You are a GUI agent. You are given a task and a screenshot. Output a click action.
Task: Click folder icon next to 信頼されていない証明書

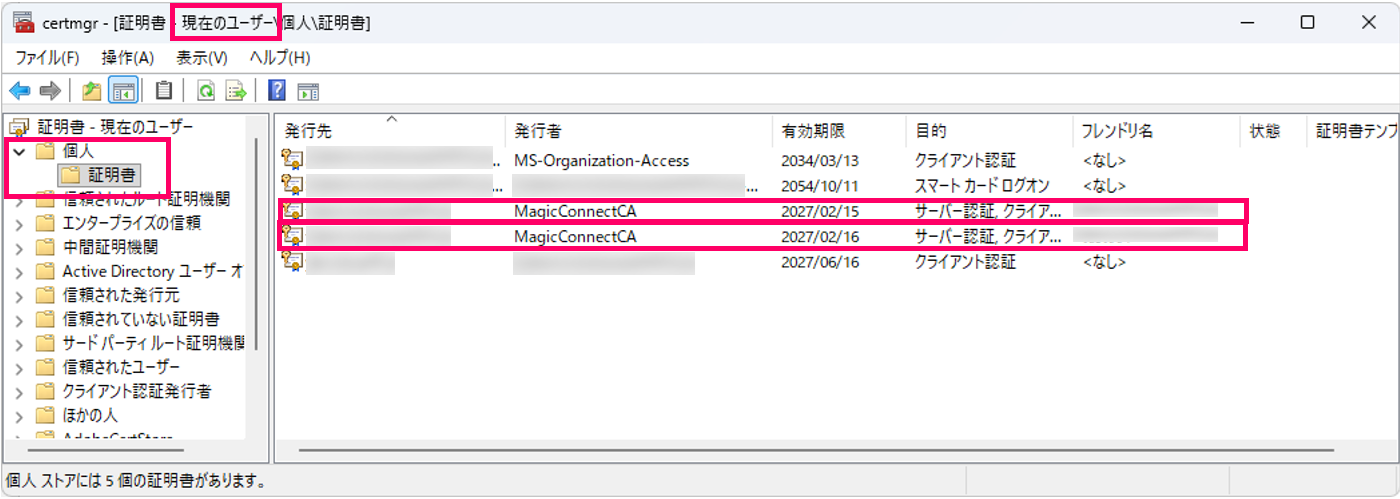click(44, 319)
